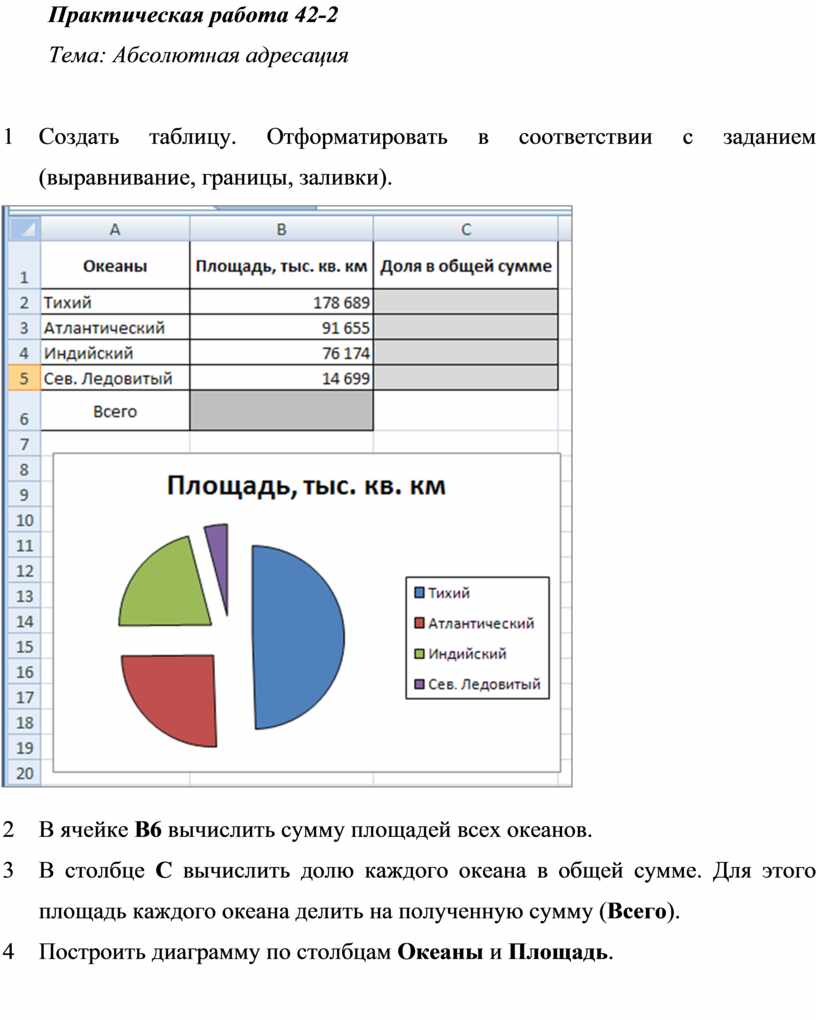816x1021 pixels.
Task: Select the highlighted row 5 header
Action: pos(23,379)
